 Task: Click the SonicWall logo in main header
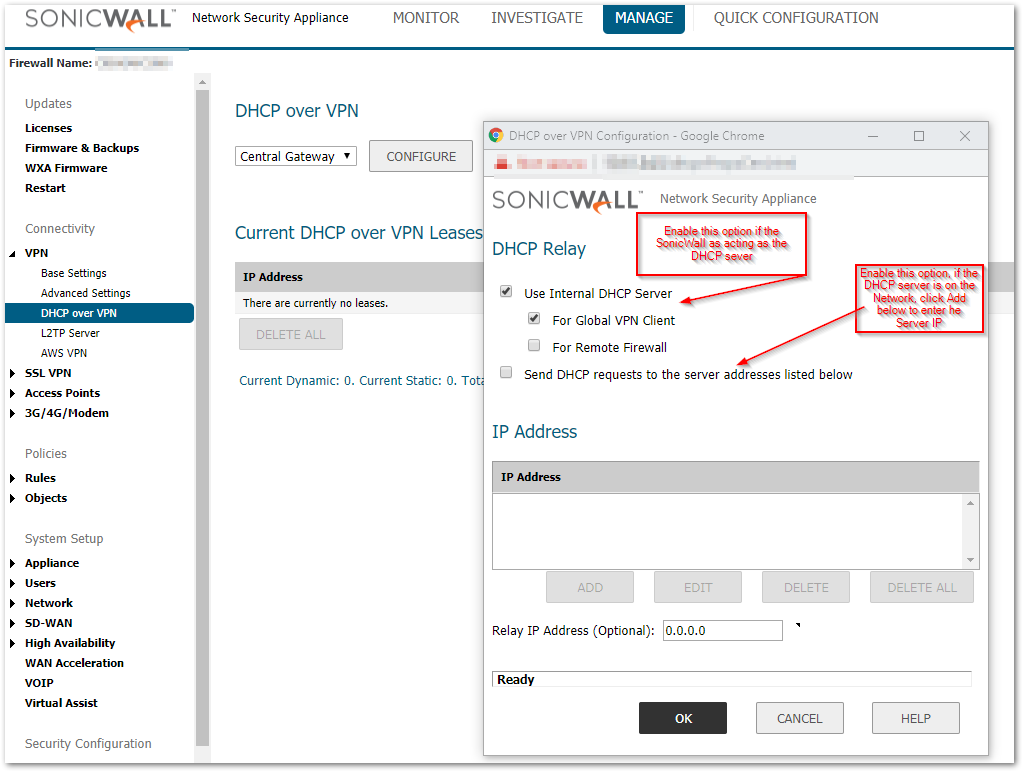pos(98,19)
